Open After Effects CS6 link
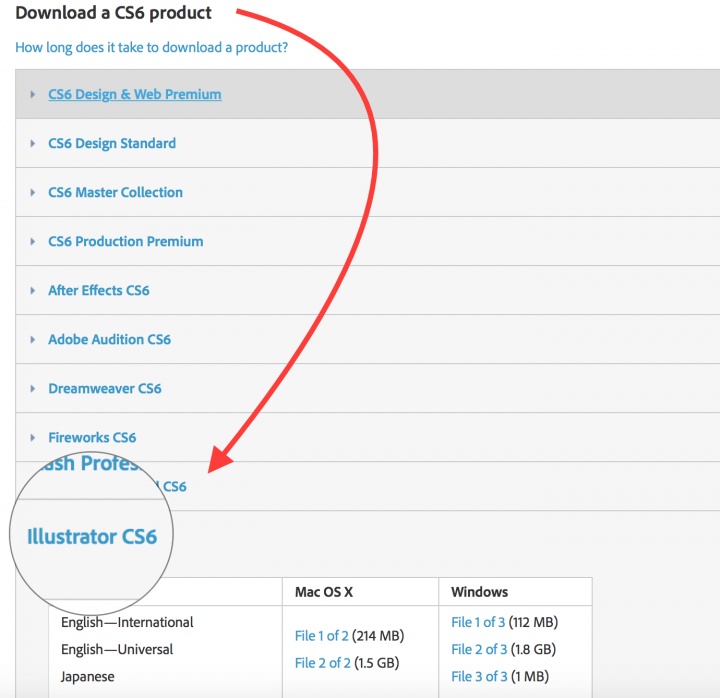720x698 pixels. click(x=99, y=290)
